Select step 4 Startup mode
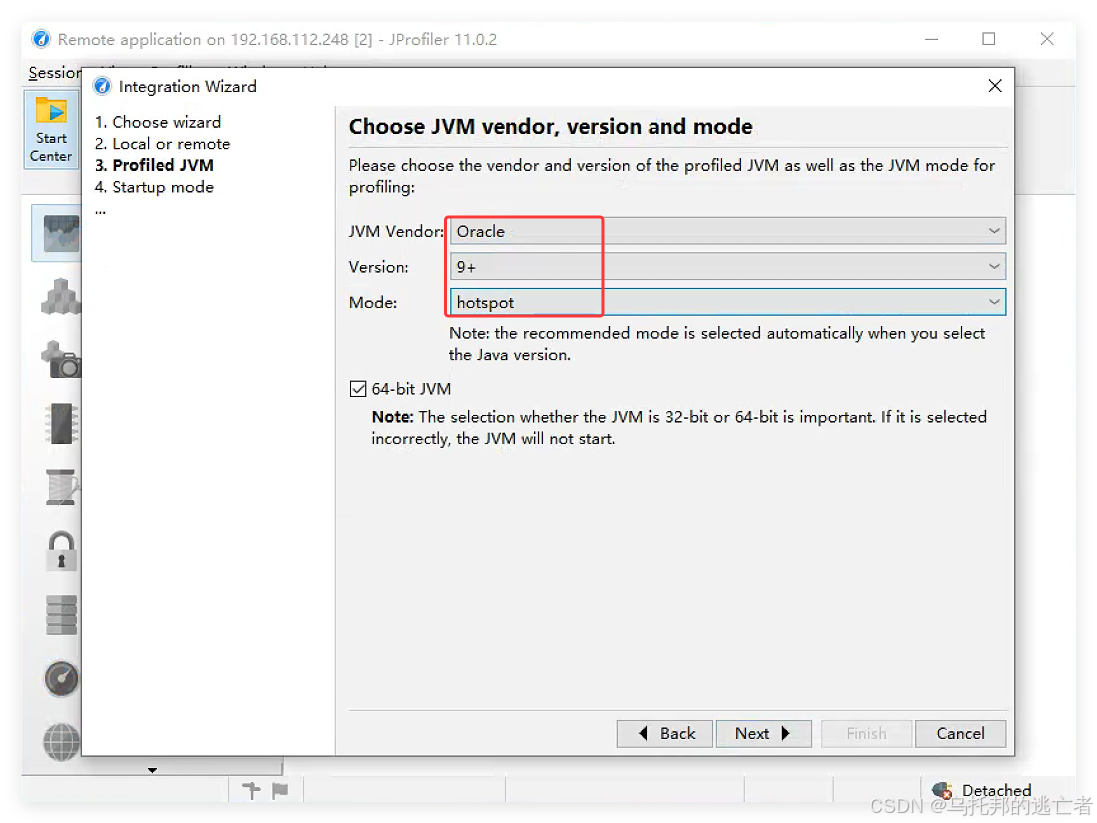1097x823 pixels. [x=155, y=187]
